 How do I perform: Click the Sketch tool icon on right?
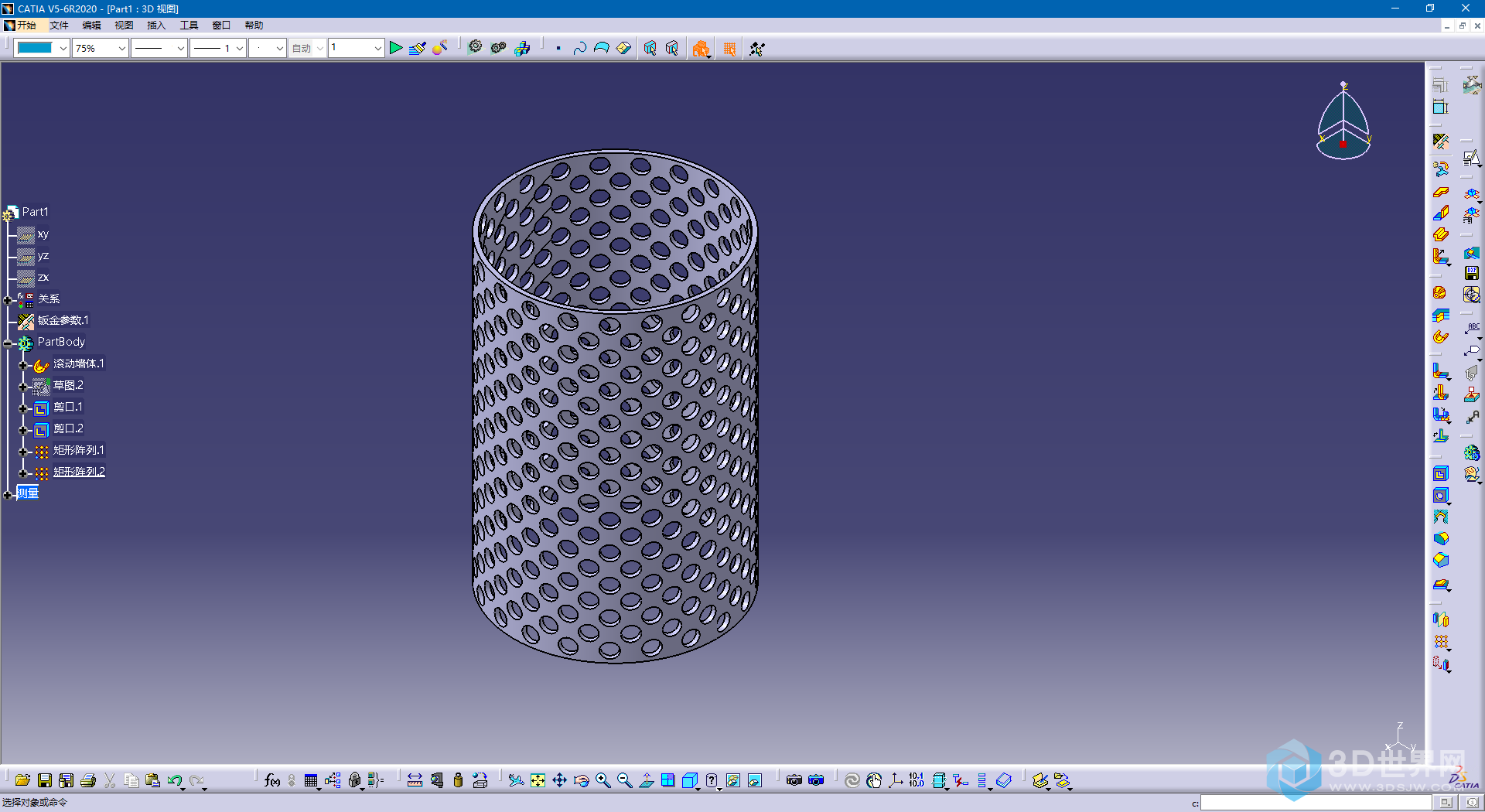1471,159
